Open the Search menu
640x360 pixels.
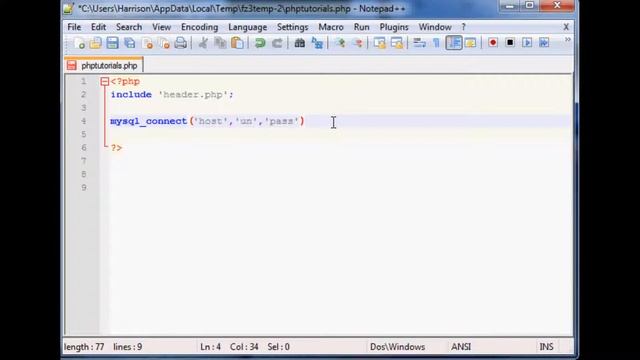(x=129, y=27)
